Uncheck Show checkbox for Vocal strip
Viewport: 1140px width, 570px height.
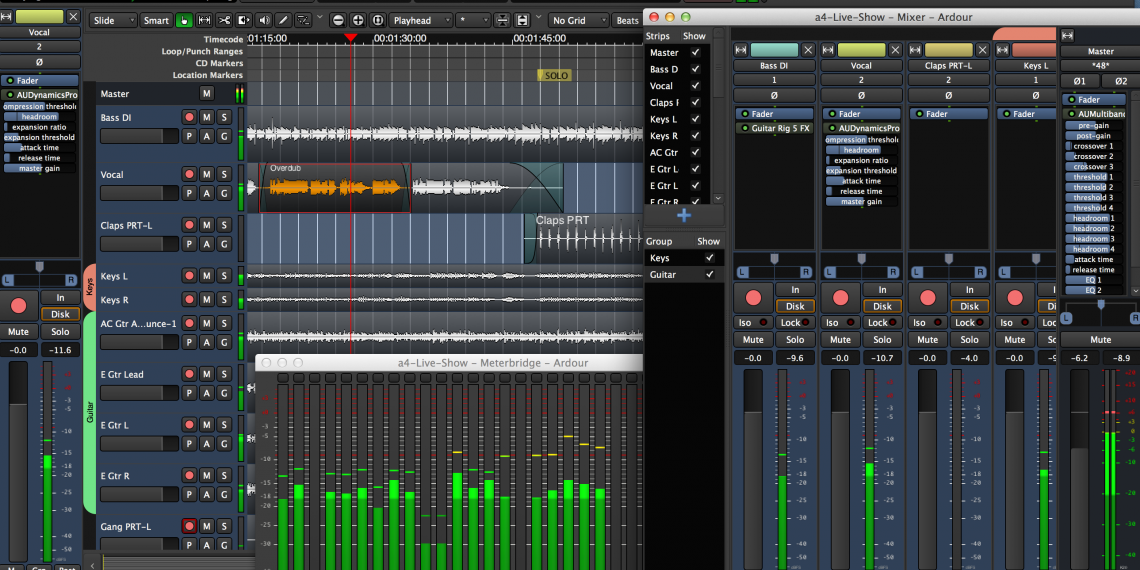(x=695, y=86)
